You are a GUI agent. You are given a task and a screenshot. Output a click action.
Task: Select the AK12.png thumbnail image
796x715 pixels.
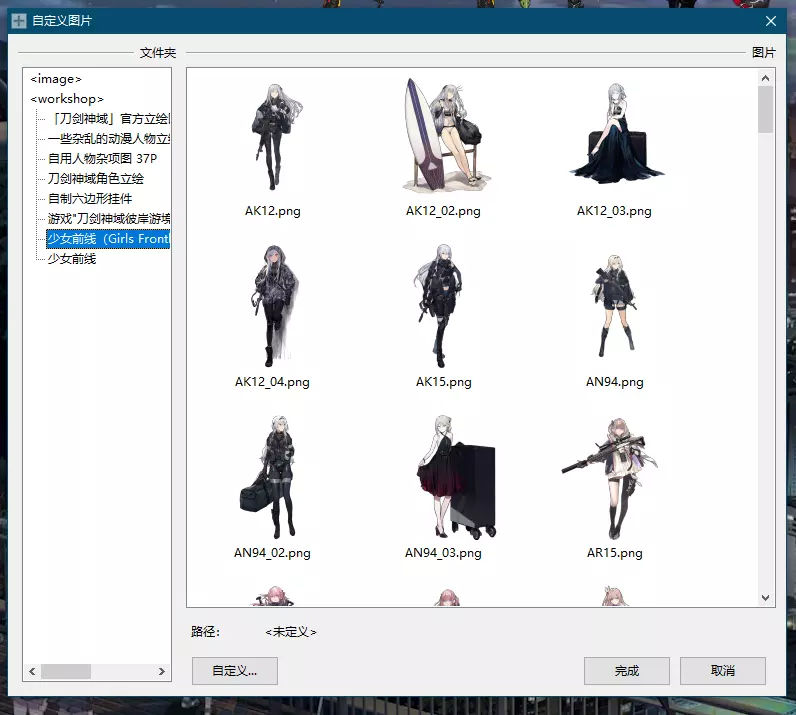(275, 137)
